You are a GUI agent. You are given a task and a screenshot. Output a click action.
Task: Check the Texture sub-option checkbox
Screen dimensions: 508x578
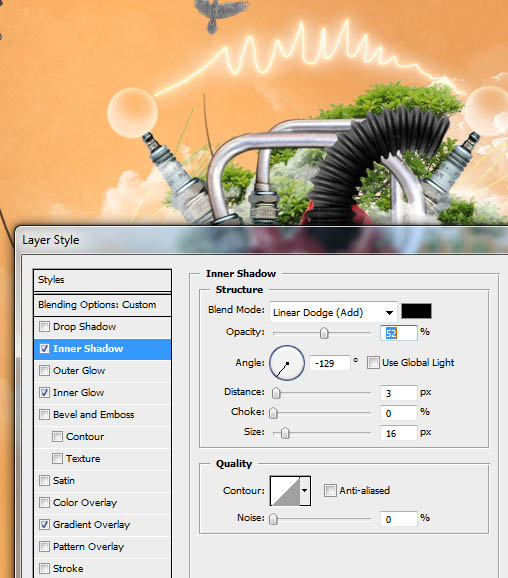click(57, 459)
